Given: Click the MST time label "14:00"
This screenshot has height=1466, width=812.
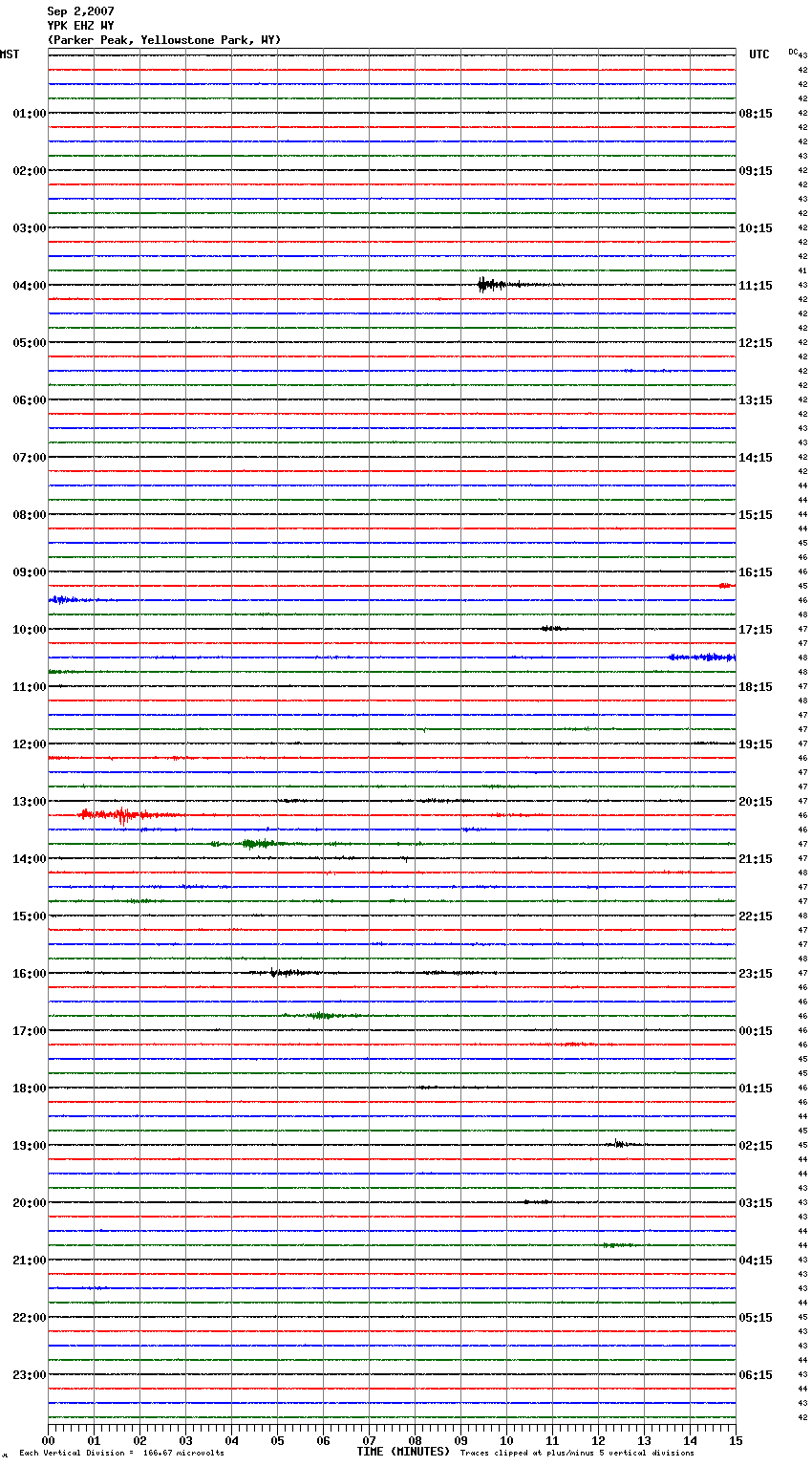Looking at the screenshot, I should tap(30, 859).
